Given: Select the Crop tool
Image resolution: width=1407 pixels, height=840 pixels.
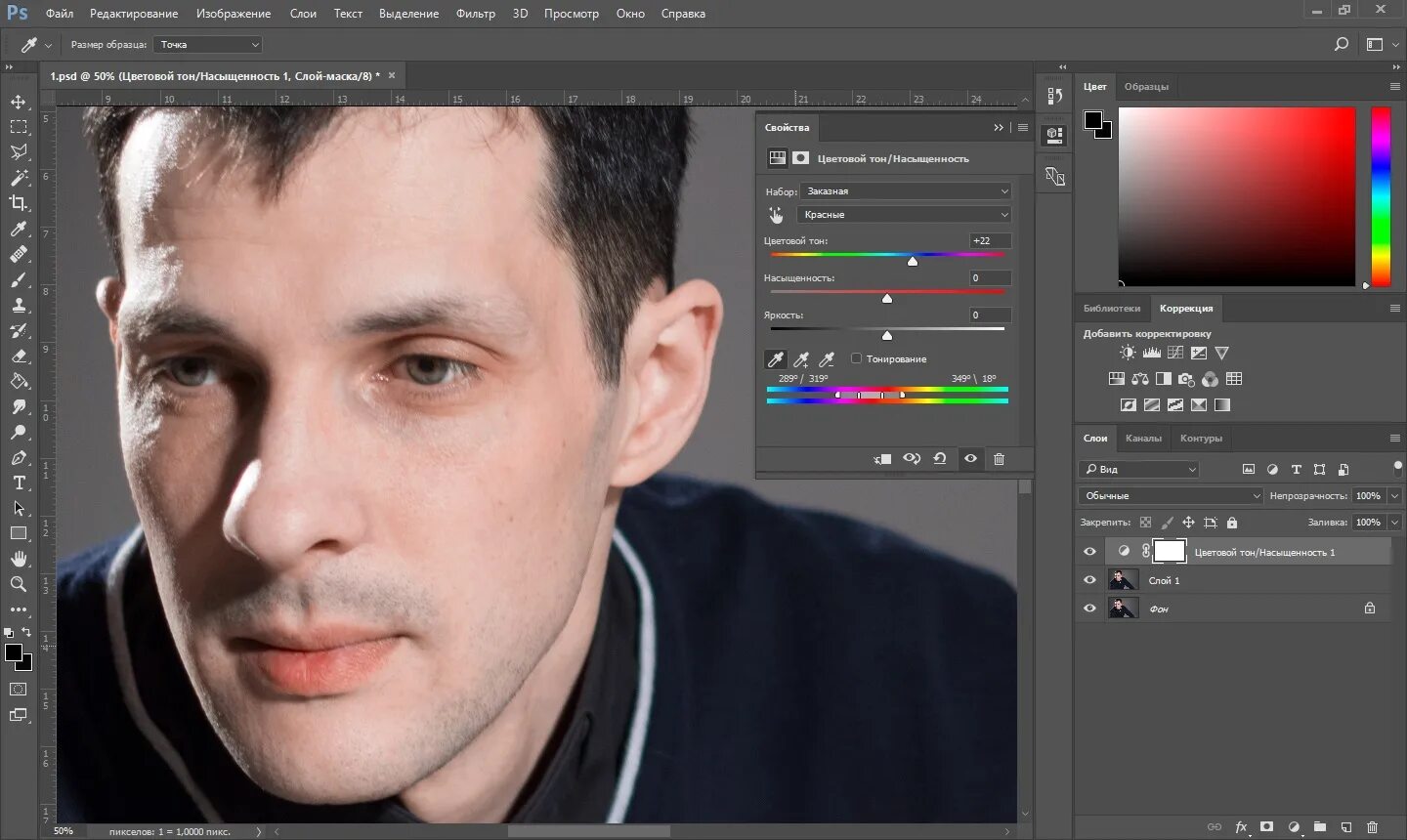Looking at the screenshot, I should coord(19,203).
